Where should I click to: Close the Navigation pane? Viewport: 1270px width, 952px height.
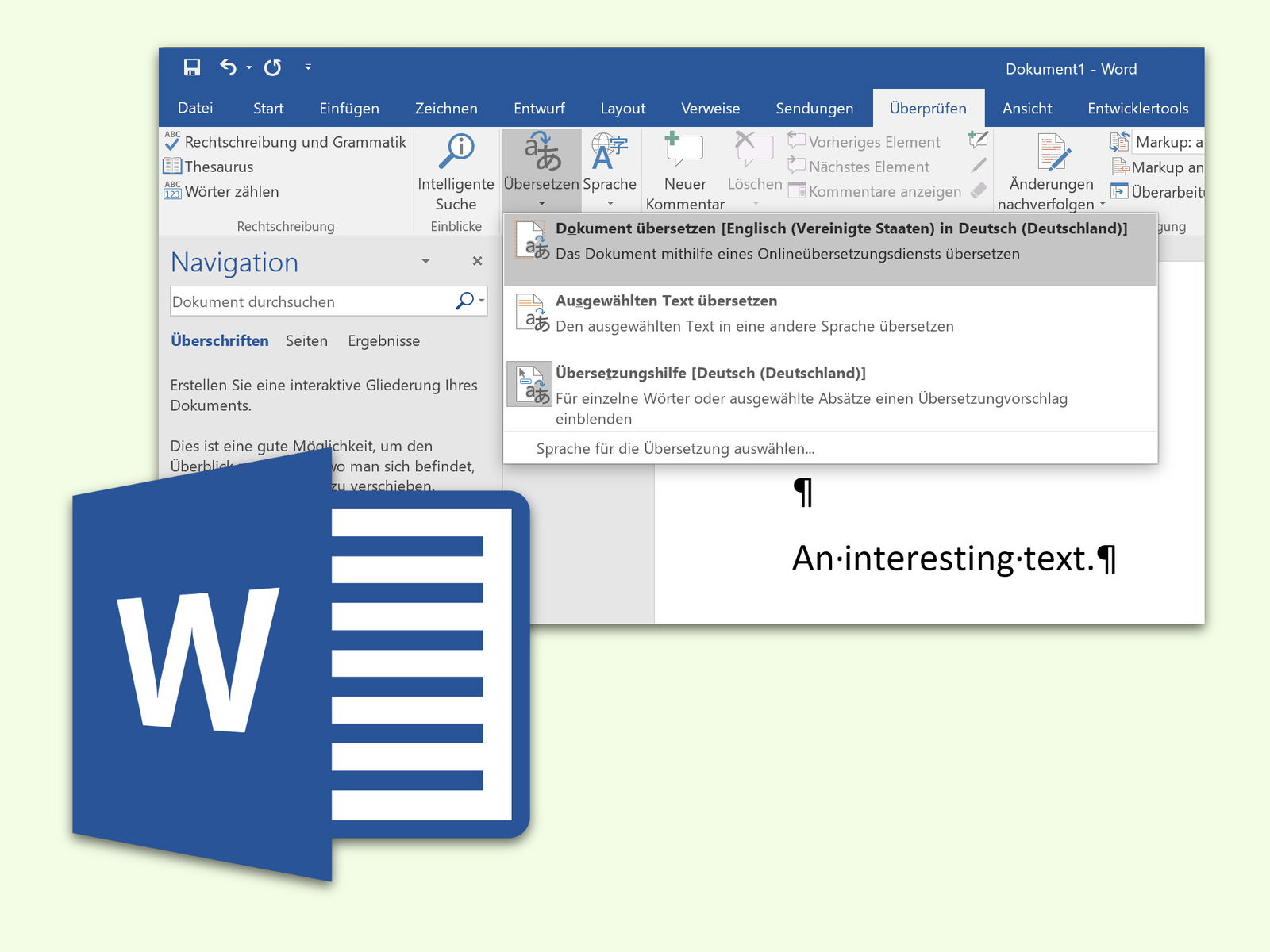coord(477,261)
